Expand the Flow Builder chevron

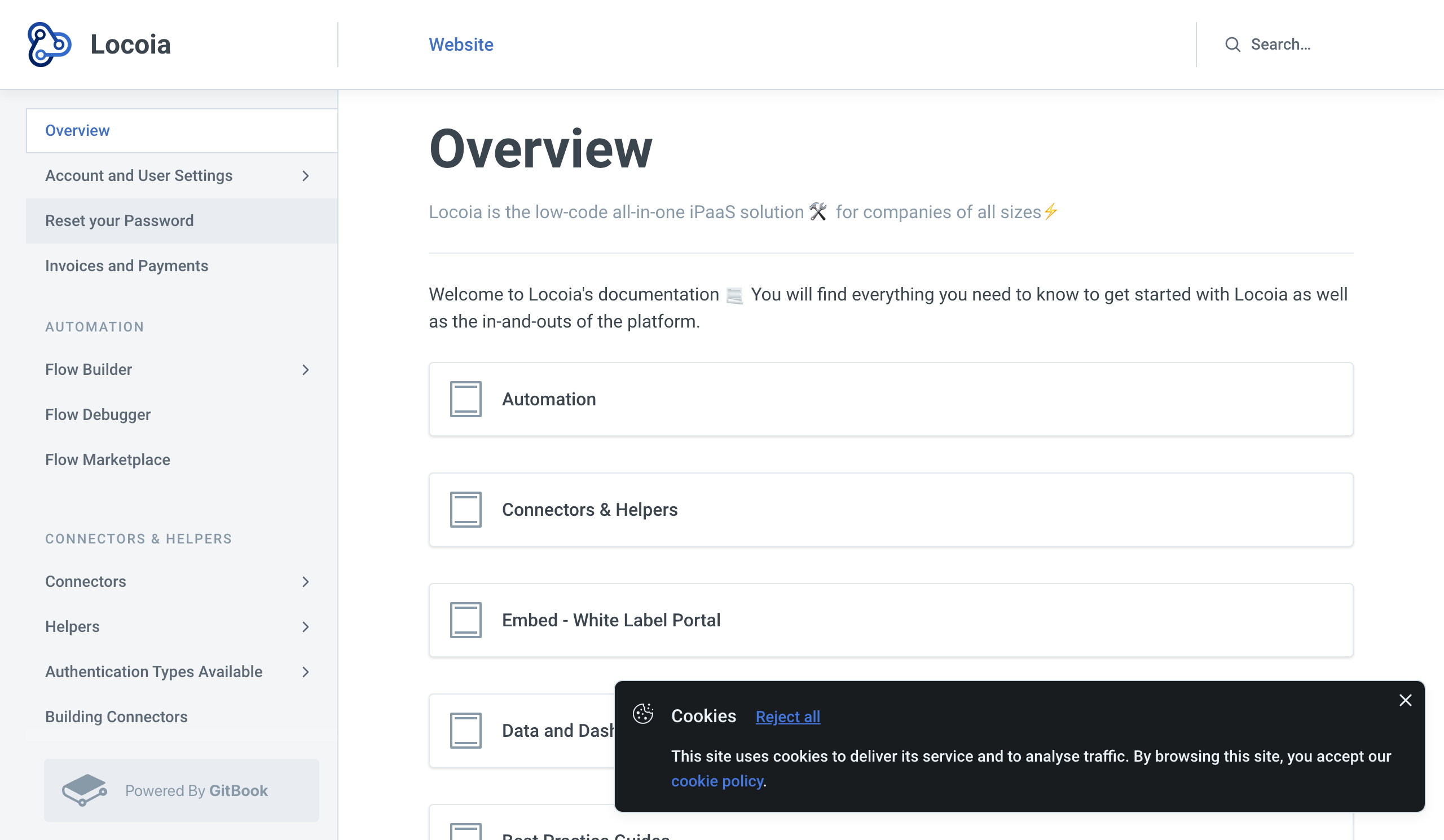305,370
